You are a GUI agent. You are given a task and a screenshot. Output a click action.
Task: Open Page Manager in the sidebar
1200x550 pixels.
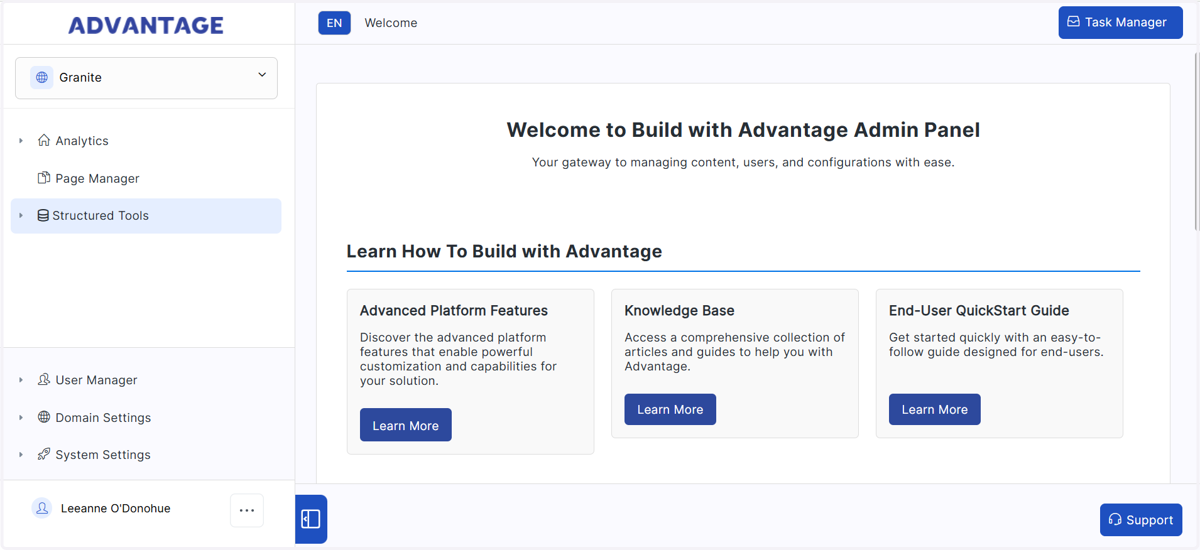point(97,178)
